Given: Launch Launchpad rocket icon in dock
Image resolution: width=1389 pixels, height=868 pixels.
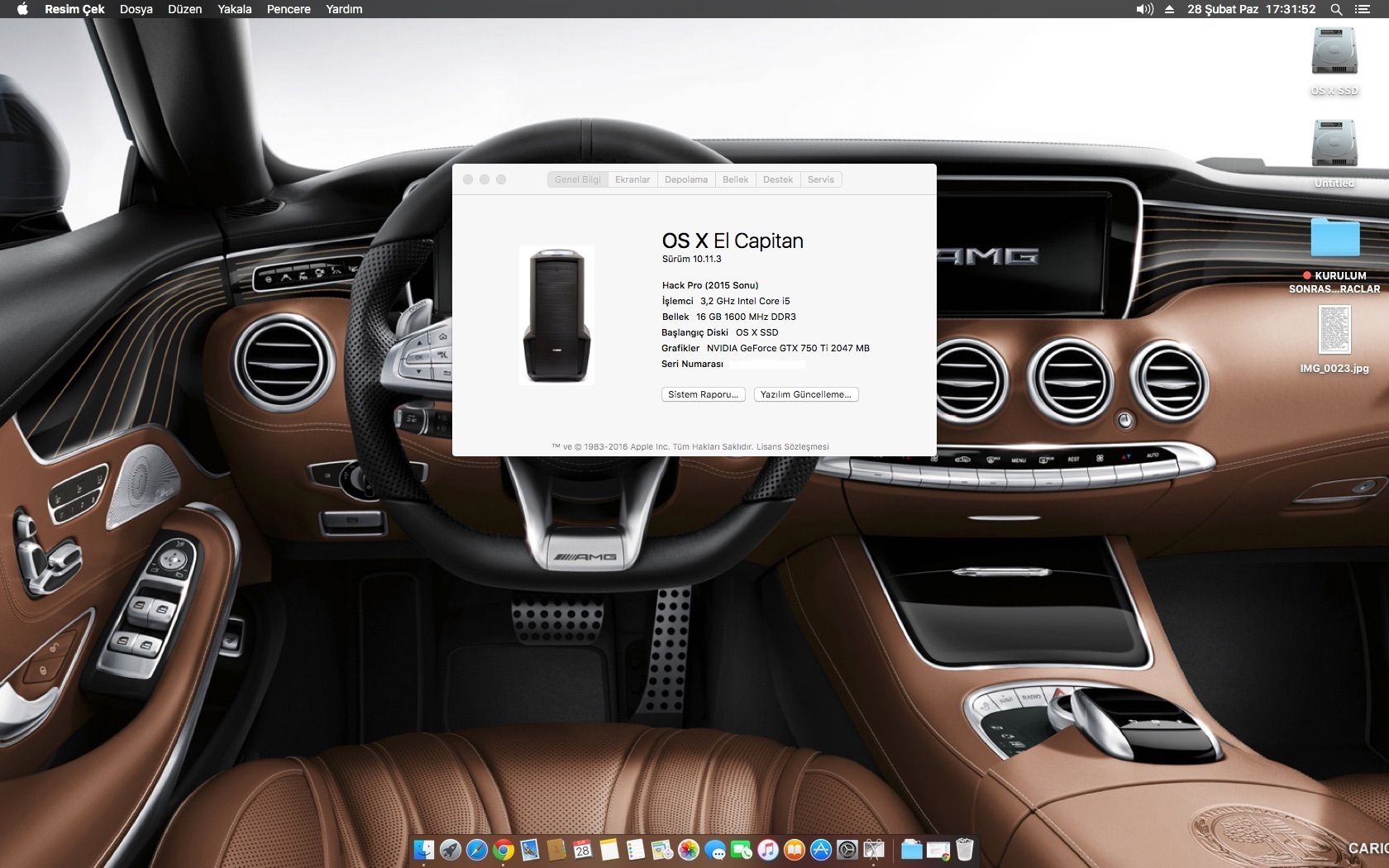Looking at the screenshot, I should (x=451, y=849).
